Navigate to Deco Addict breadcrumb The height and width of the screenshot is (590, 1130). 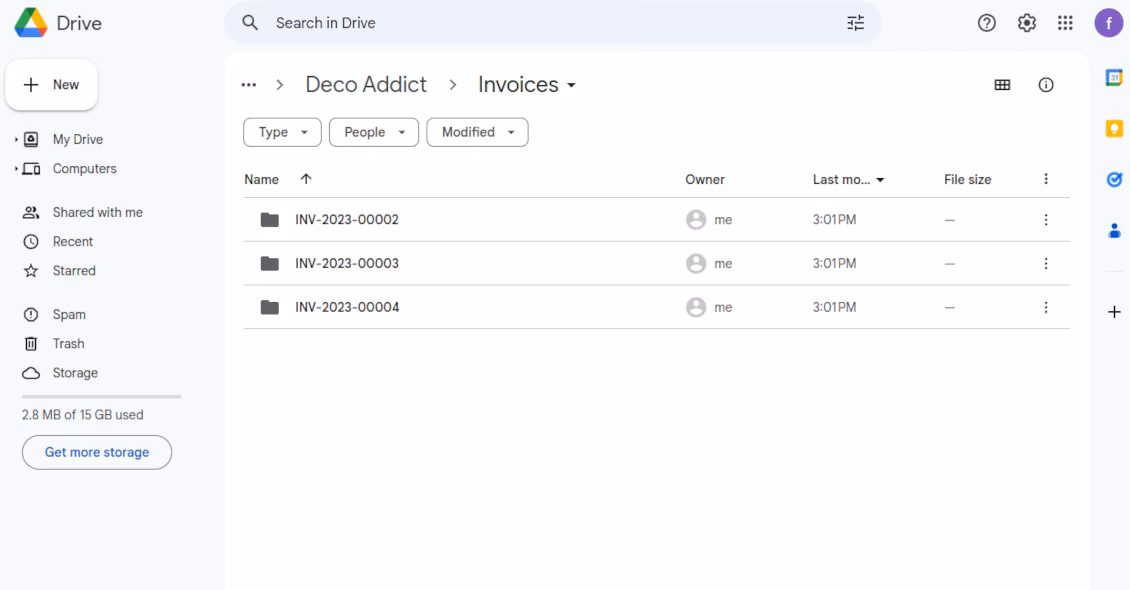pos(366,85)
